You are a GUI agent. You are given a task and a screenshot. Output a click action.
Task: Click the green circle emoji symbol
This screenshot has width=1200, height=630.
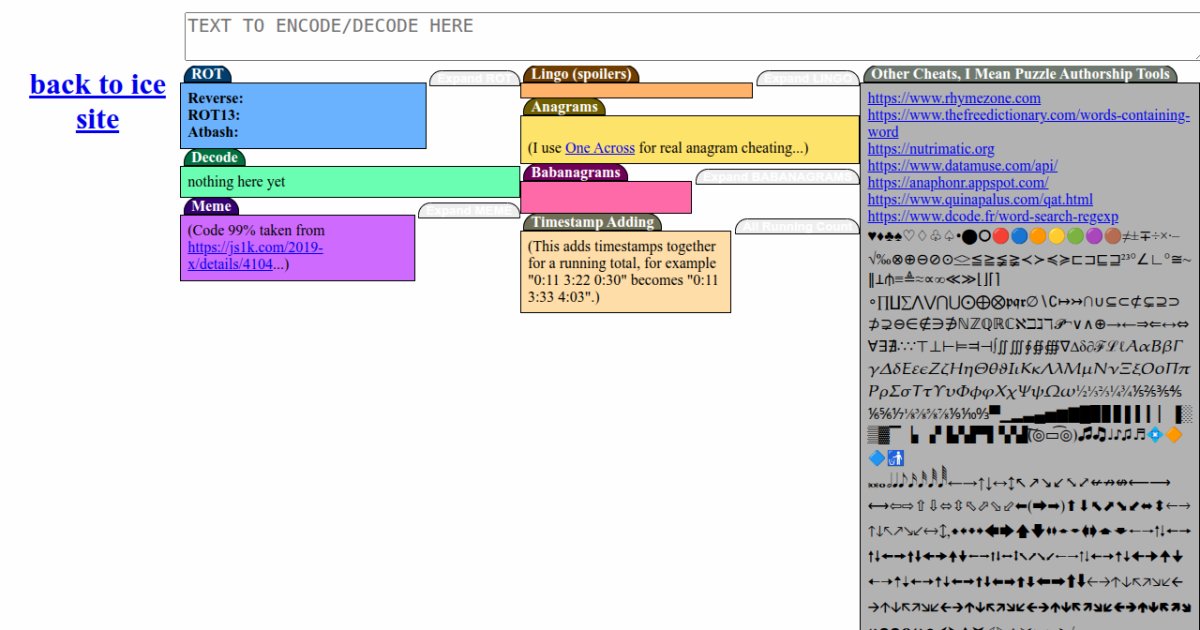point(1075,237)
